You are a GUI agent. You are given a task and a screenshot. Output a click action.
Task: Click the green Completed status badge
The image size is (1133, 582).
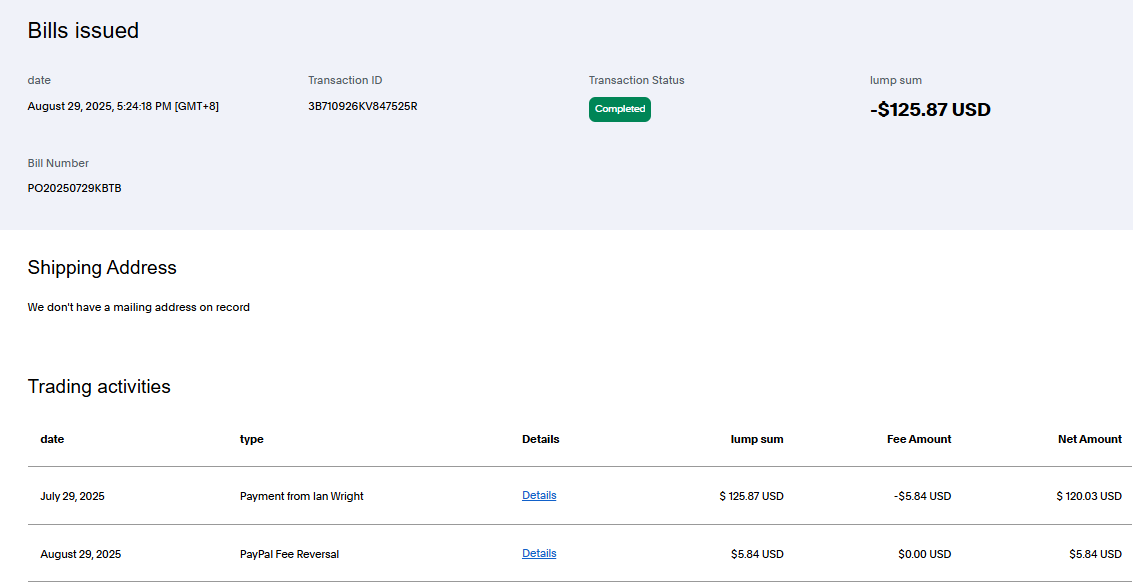click(619, 109)
